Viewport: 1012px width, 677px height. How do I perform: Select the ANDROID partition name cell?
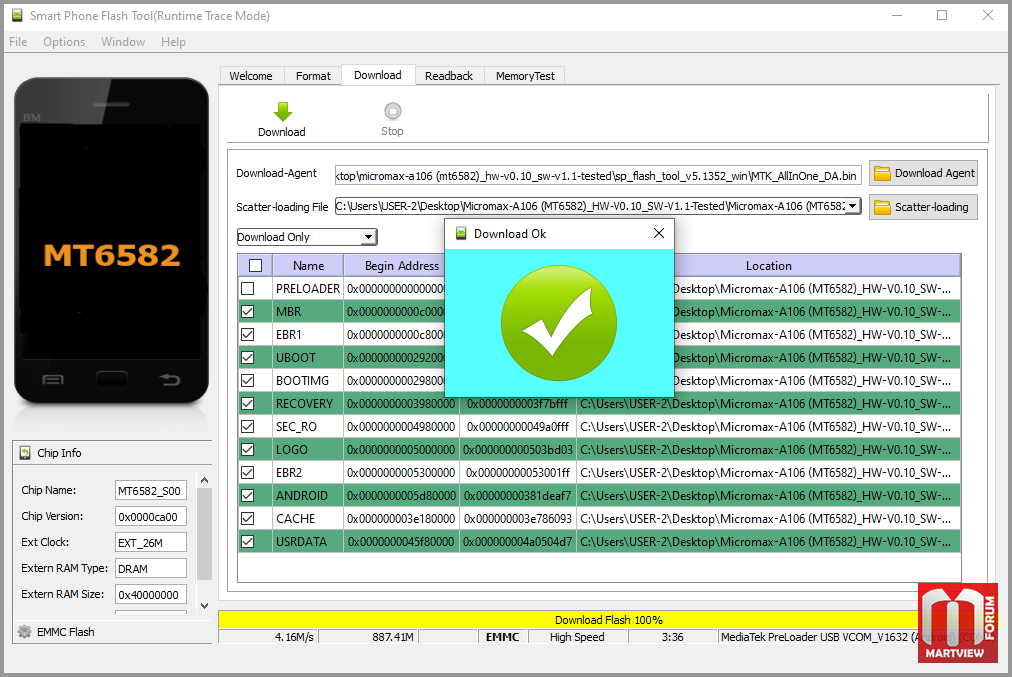(x=308, y=496)
